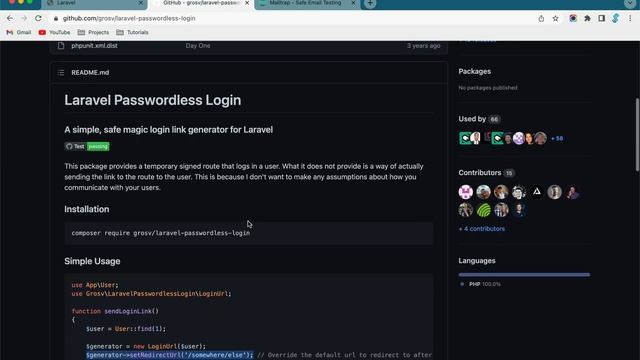Switch to the Laravel tab
The height and width of the screenshot is (360, 640).
pyautogui.click(x=94, y=3)
